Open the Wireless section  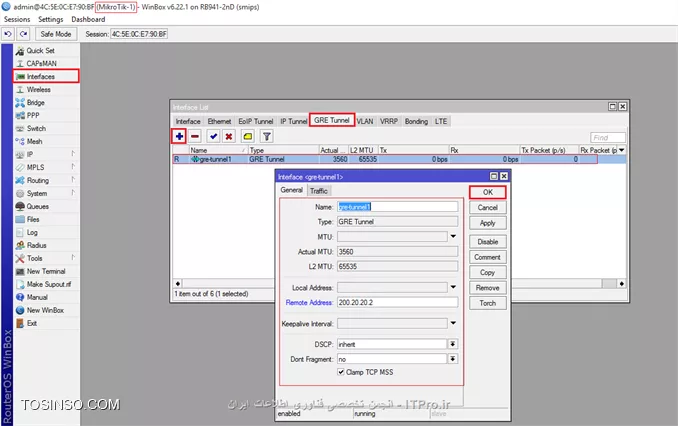(38, 90)
